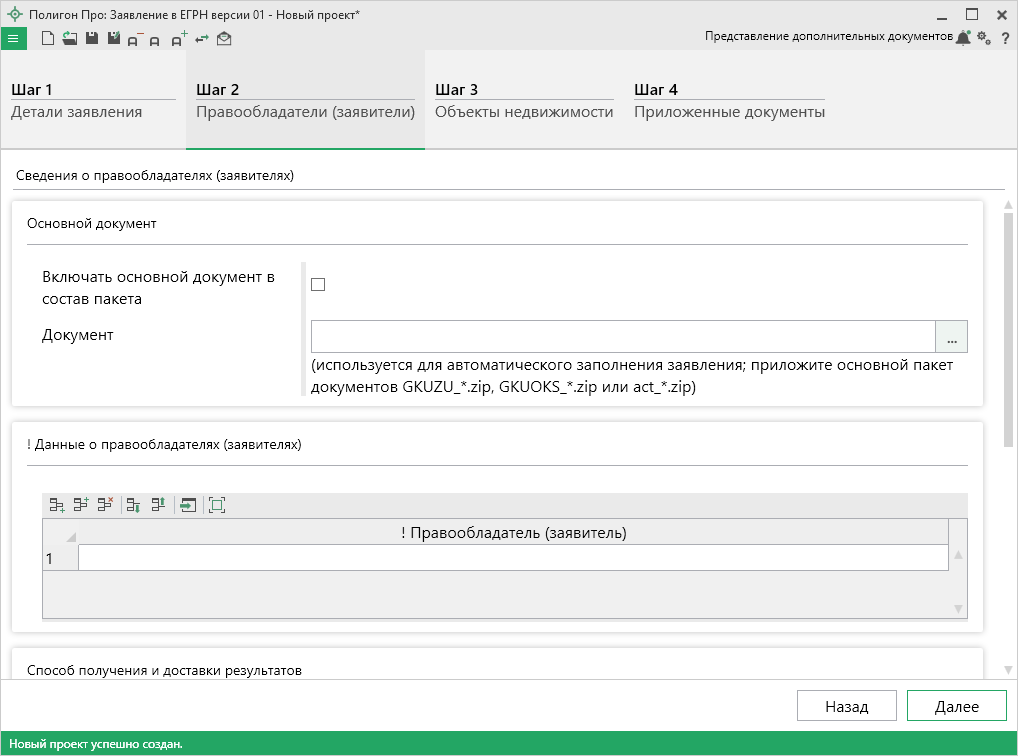Screen dimensions: 1018x756
Task: Click the browse '...' button for Документ
Action: 951,337
